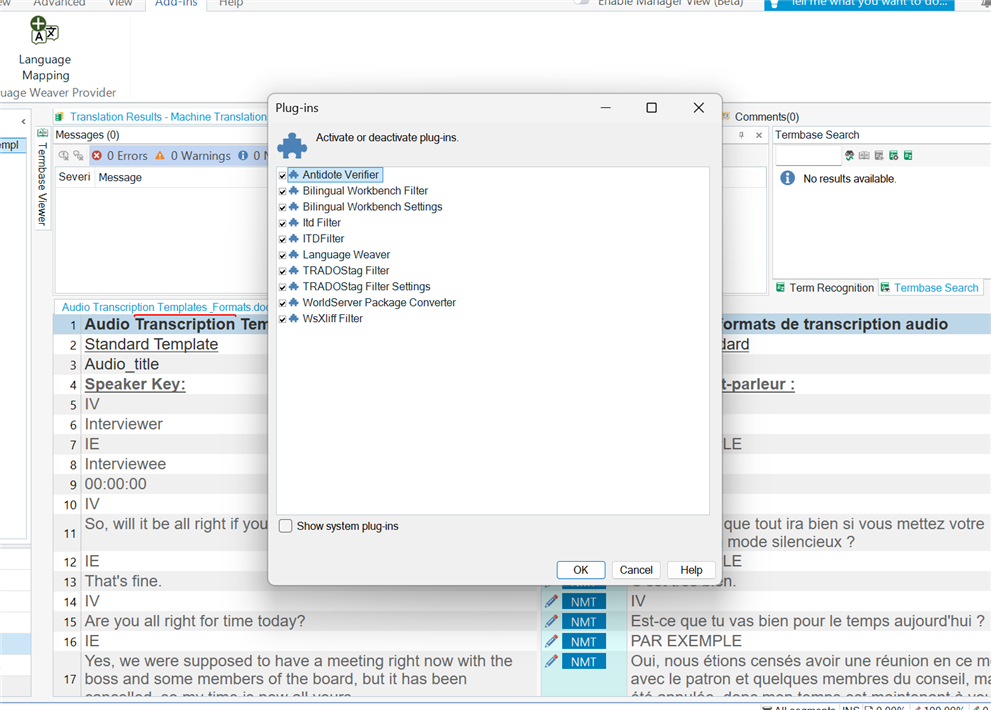This screenshot has width=991, height=710.
Task: Disable the Language Weaver plug-in checkbox
Action: pyautogui.click(x=283, y=255)
